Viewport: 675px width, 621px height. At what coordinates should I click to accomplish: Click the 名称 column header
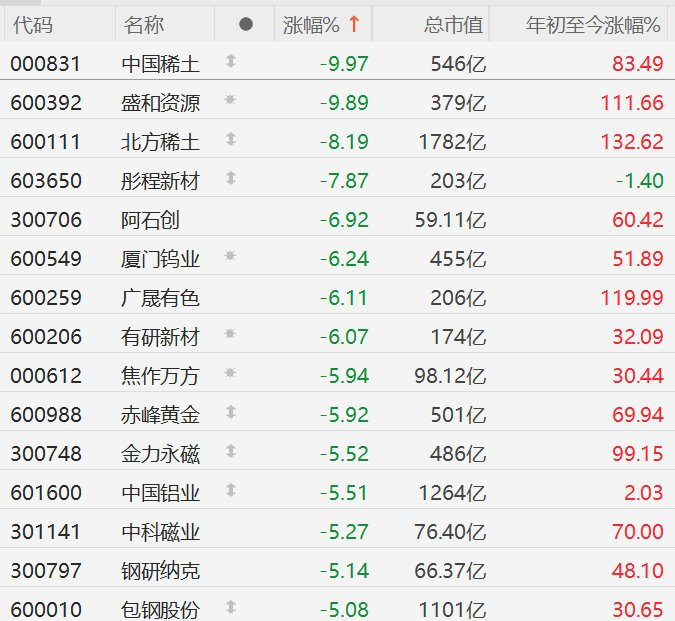[144, 25]
